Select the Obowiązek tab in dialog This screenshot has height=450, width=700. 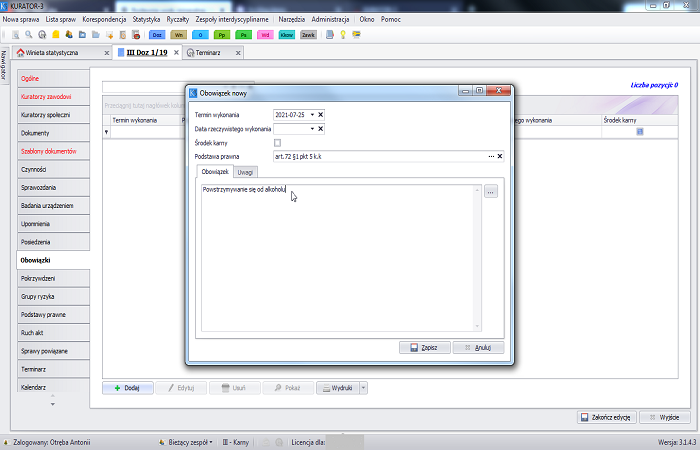pos(215,171)
